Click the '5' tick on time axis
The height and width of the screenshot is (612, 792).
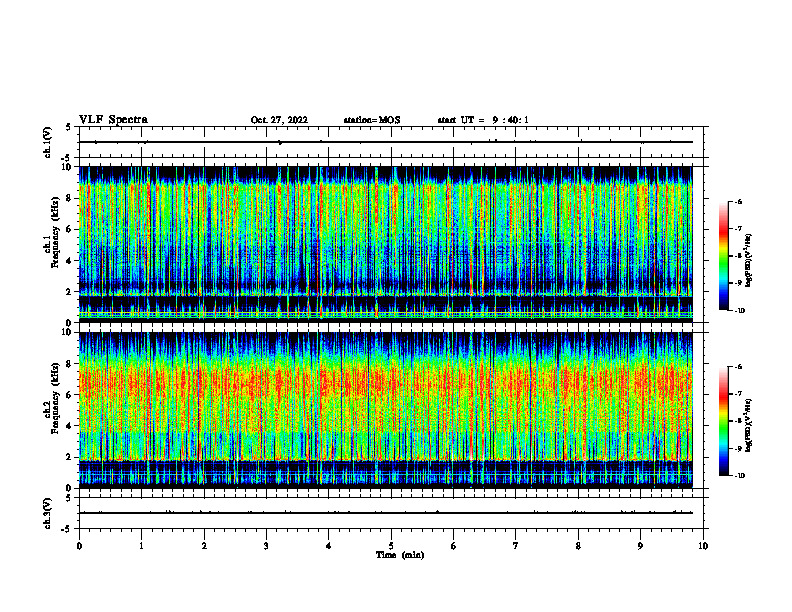click(391, 546)
